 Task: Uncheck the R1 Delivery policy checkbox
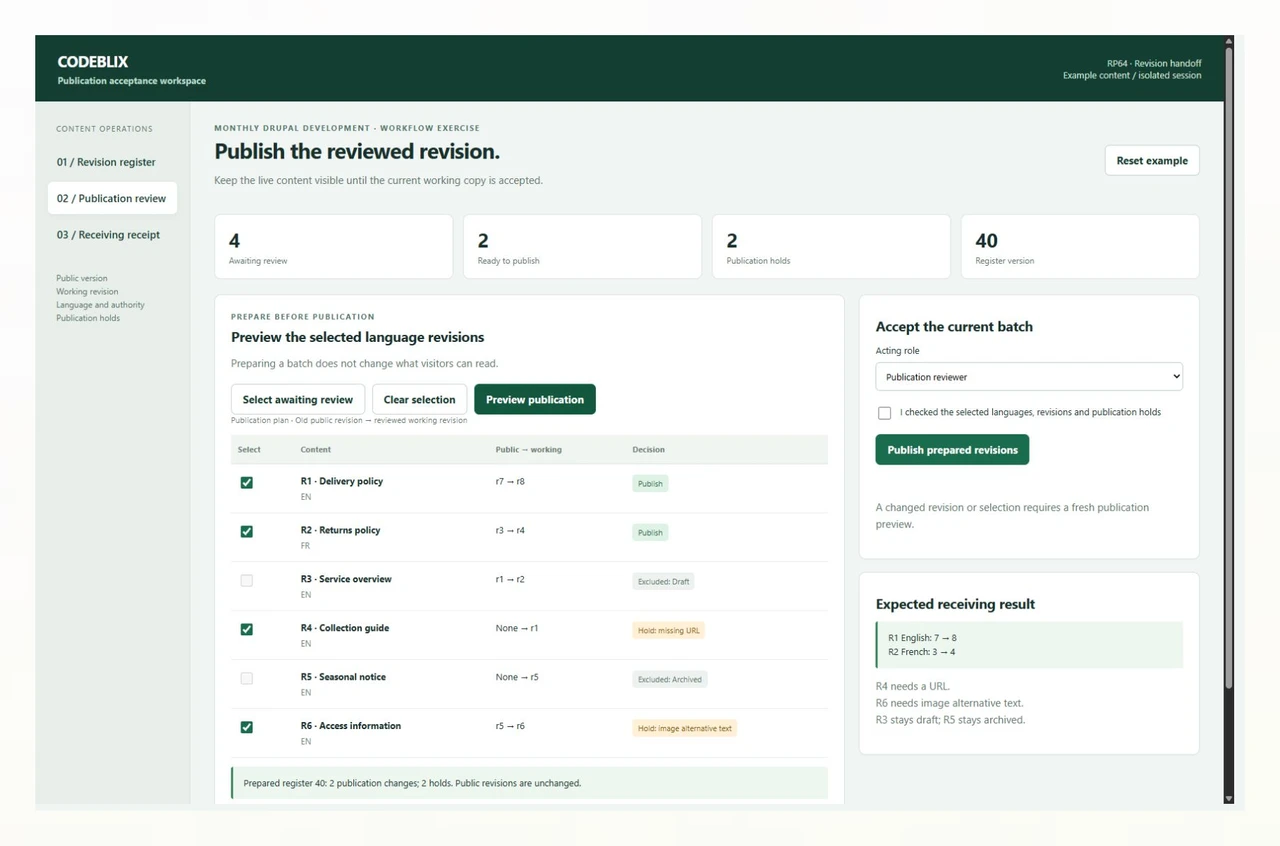(247, 483)
